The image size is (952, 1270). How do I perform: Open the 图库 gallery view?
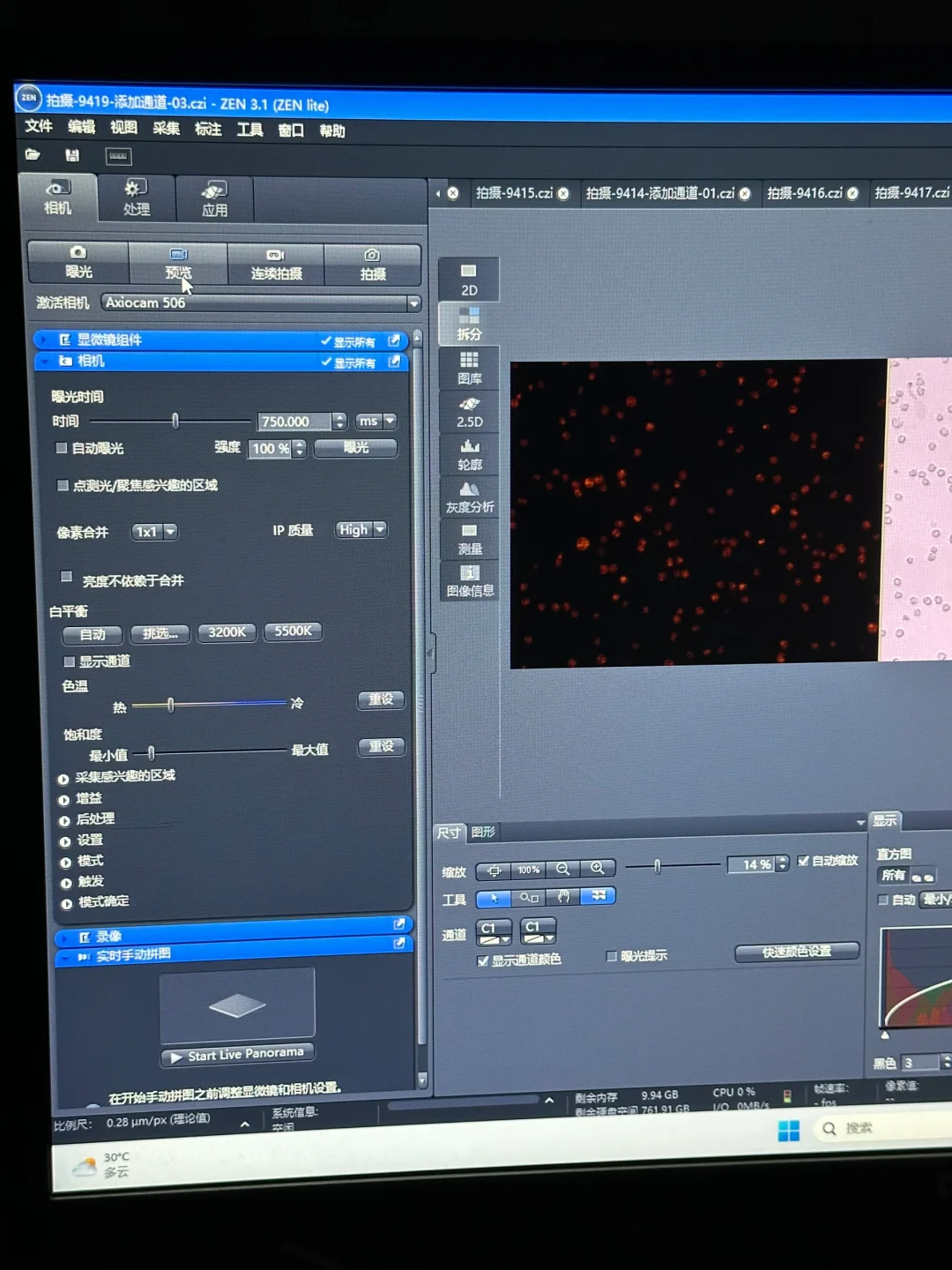tap(469, 368)
